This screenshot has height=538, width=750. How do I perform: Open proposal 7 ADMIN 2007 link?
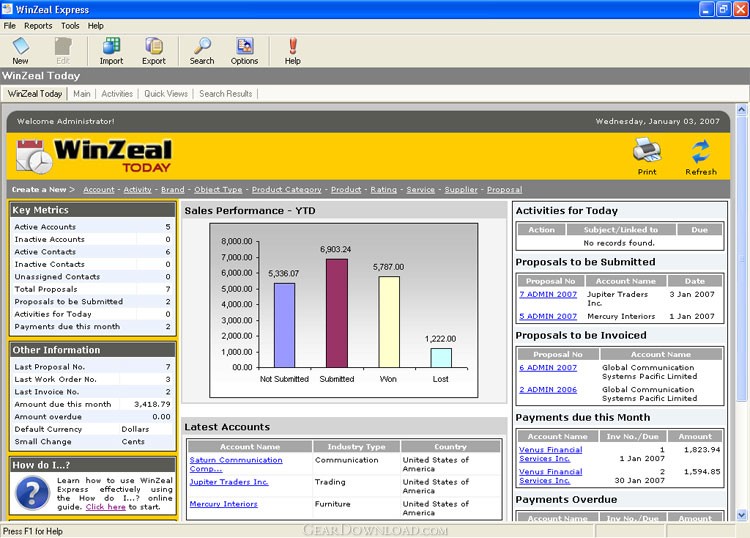[x=548, y=295]
